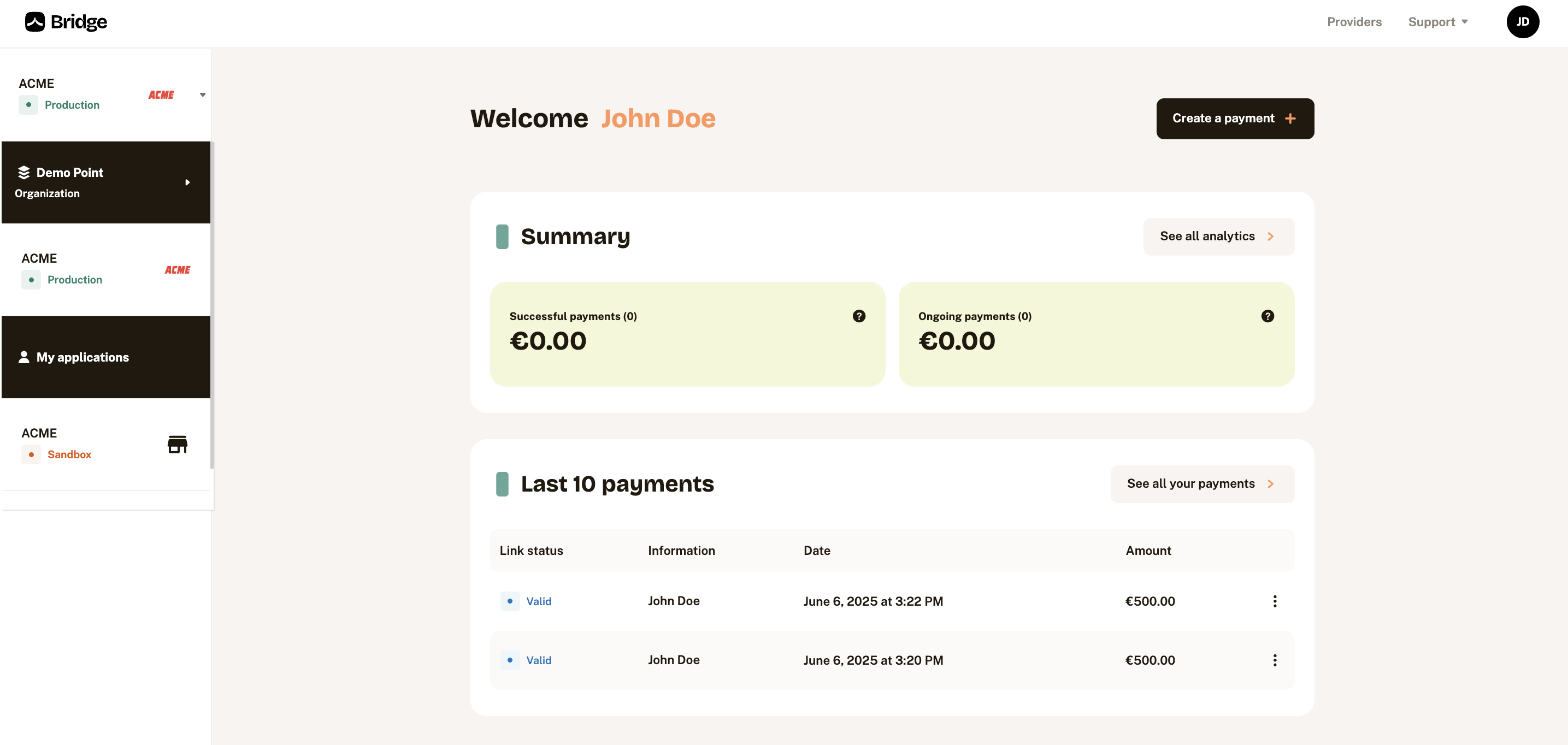Screen dimensions: 1568x745
Task: Click the chevron on See all analytics
Action: click(x=1270, y=236)
